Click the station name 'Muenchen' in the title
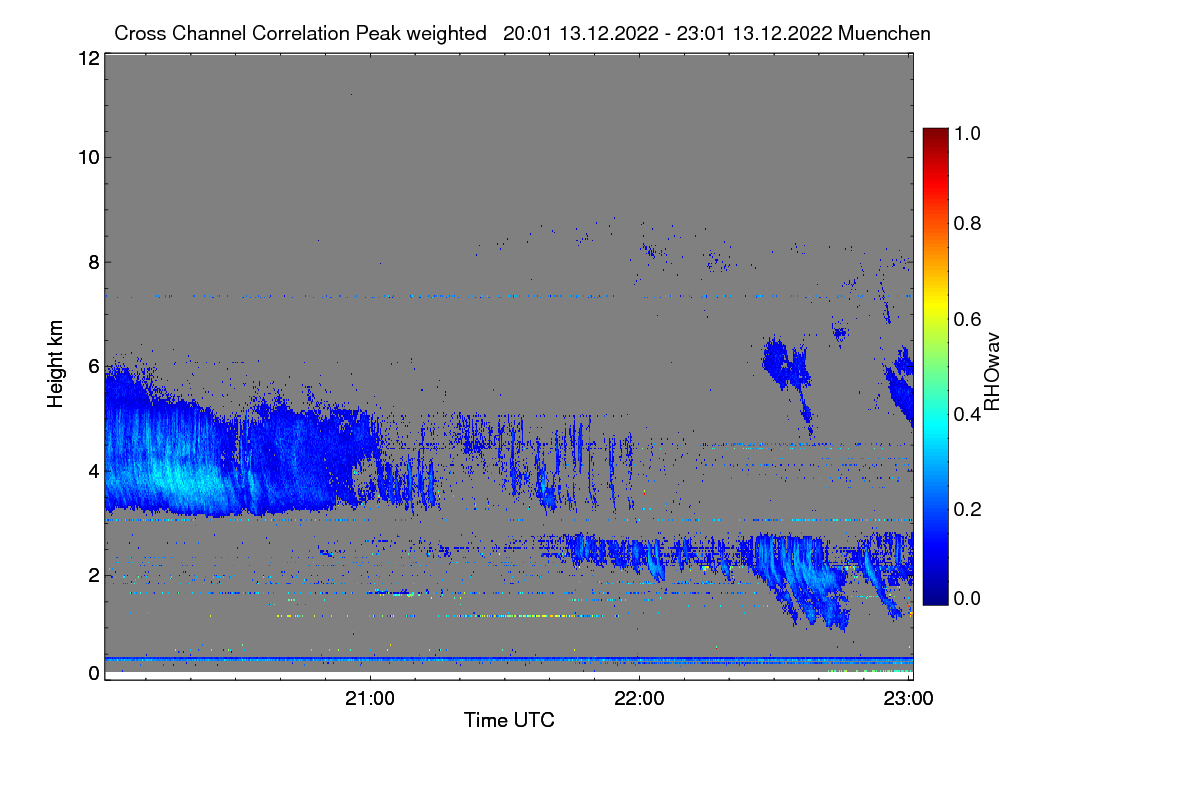This screenshot has width=1200, height=800. [885, 33]
